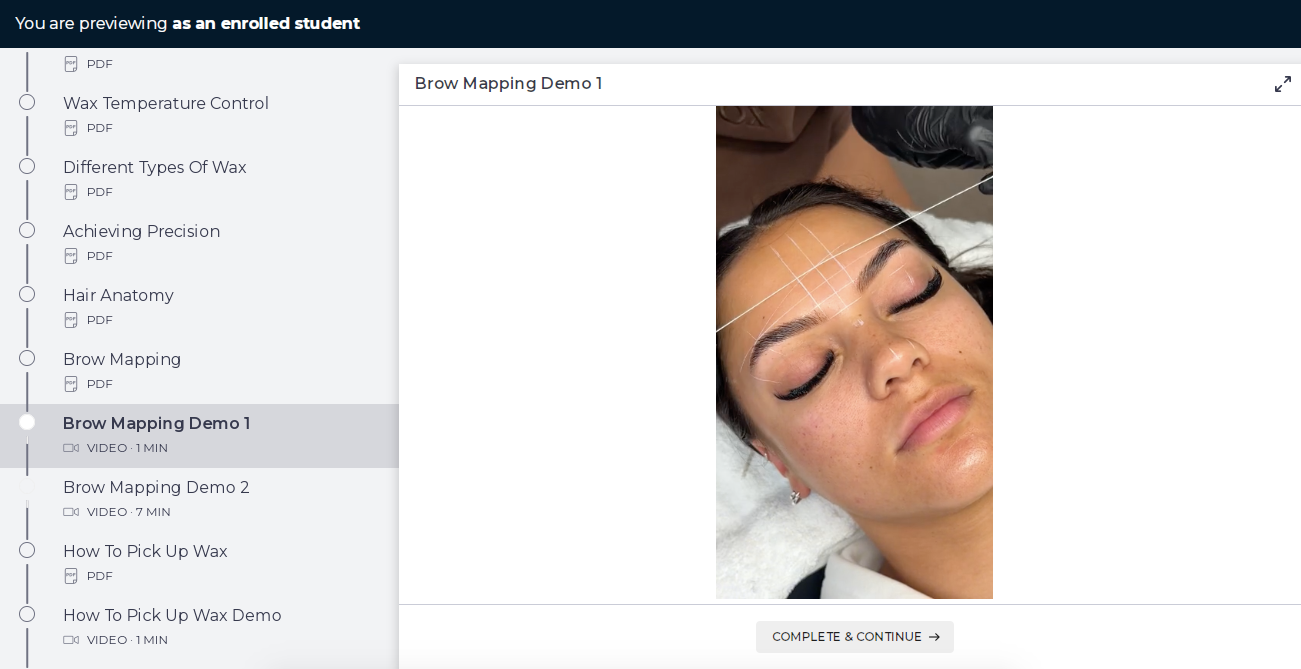The image size is (1301, 669).
Task: Click the video camera icon on Brow Mapping Demo 2
Action: [x=71, y=511]
